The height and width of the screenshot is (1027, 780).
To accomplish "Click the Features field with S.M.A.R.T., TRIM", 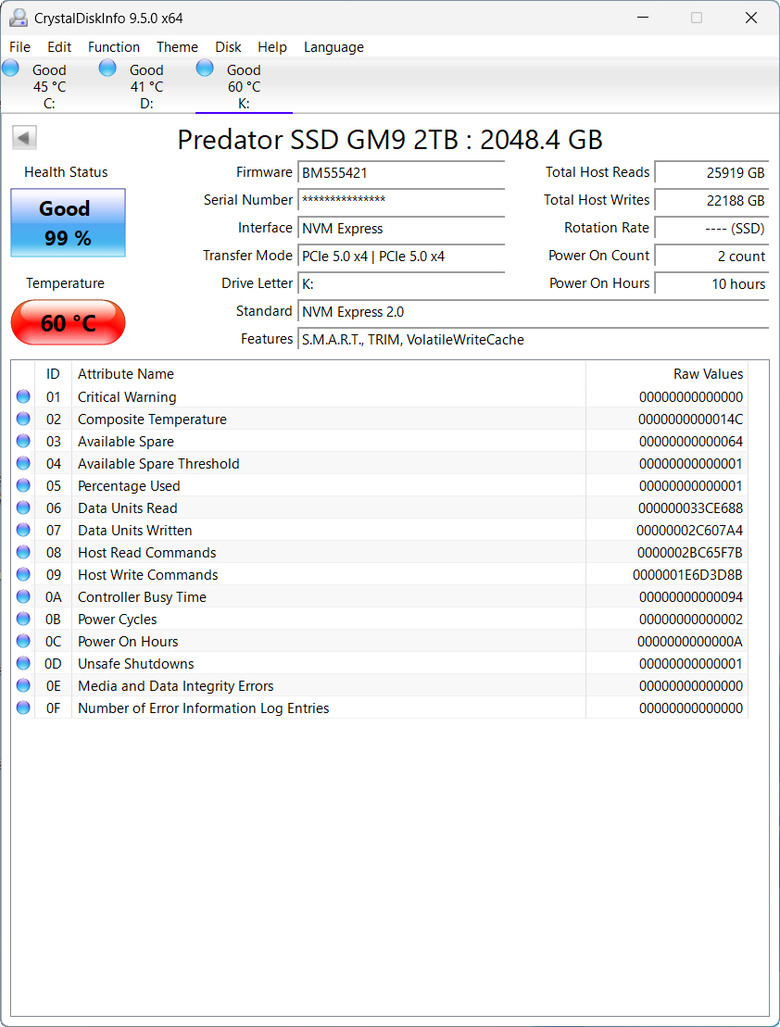I will coord(533,340).
